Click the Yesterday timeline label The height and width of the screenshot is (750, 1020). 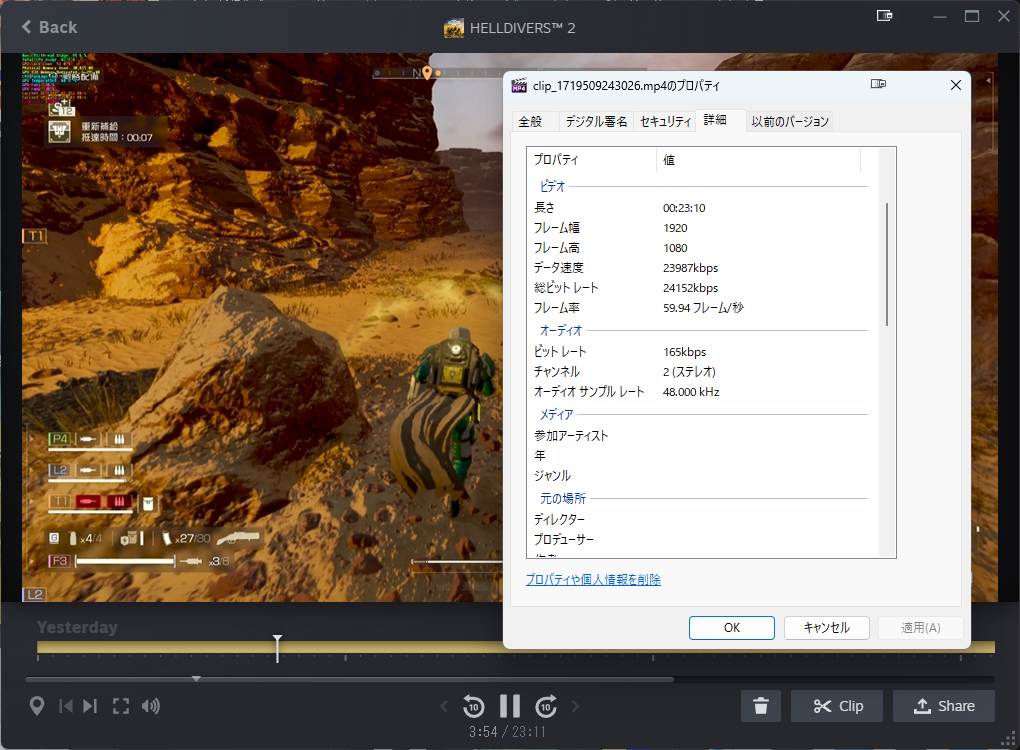[x=77, y=627]
